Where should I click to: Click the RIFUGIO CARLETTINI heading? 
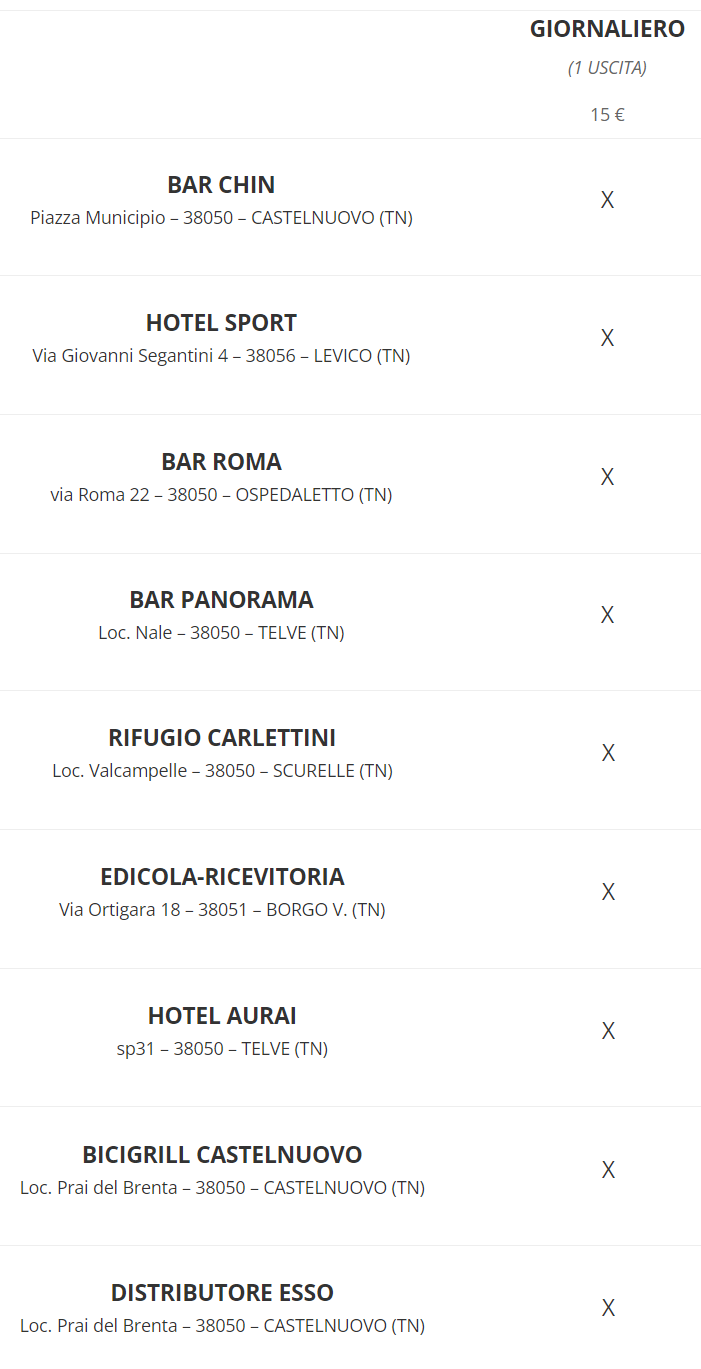click(222, 738)
